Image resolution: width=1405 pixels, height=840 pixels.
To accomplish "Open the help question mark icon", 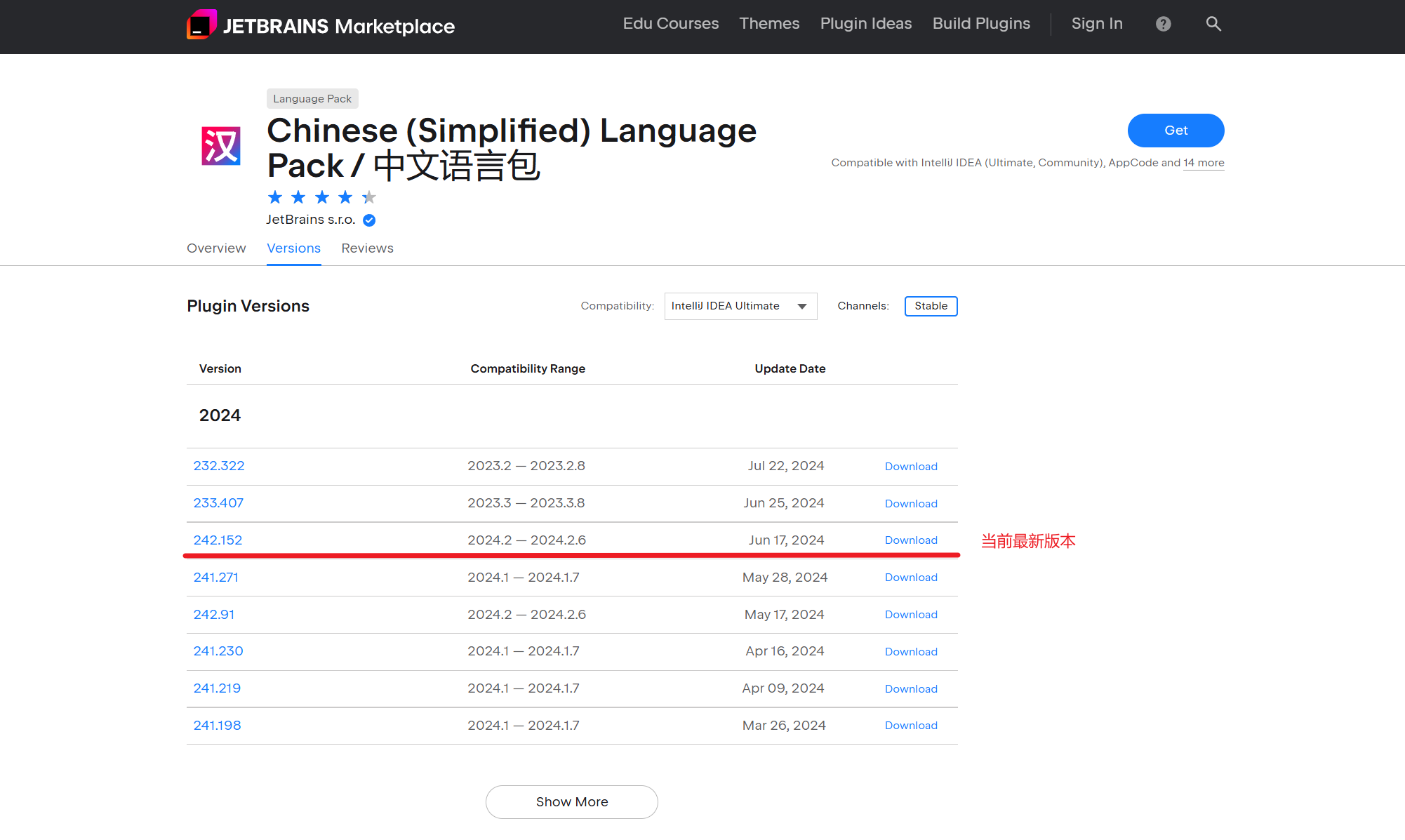I will [x=1163, y=24].
